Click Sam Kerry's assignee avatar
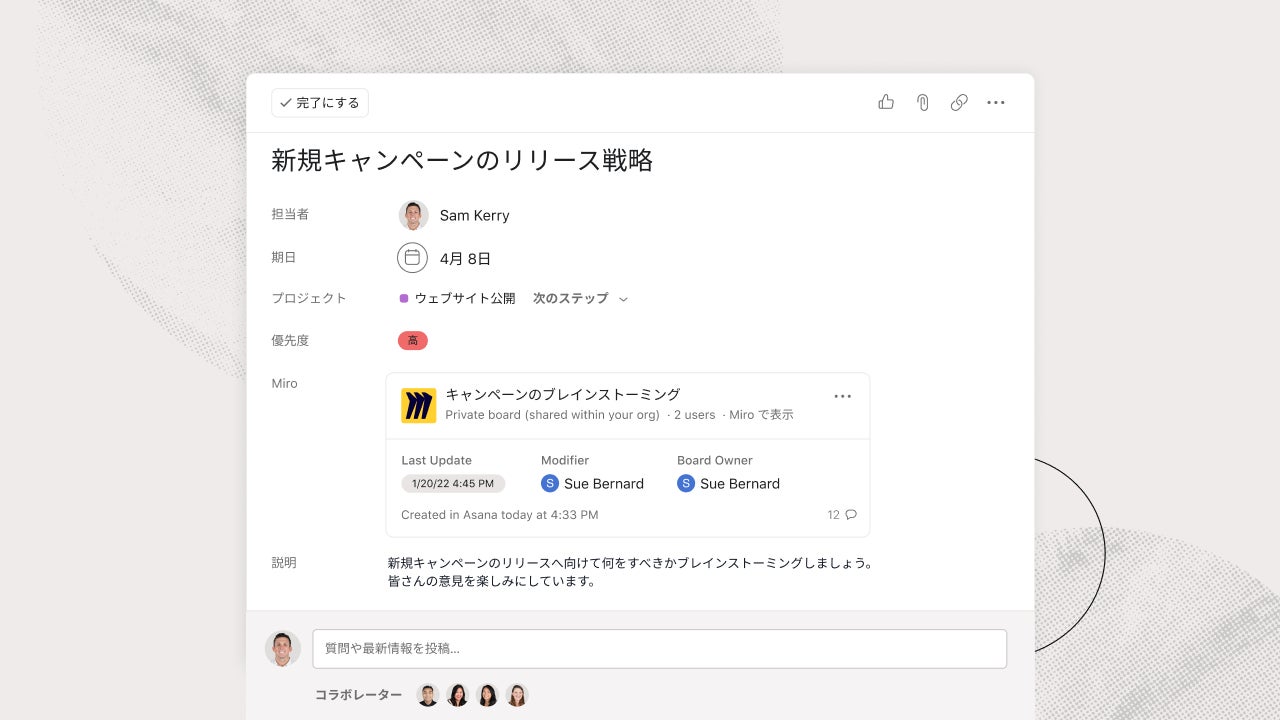The image size is (1280, 720). coord(413,215)
